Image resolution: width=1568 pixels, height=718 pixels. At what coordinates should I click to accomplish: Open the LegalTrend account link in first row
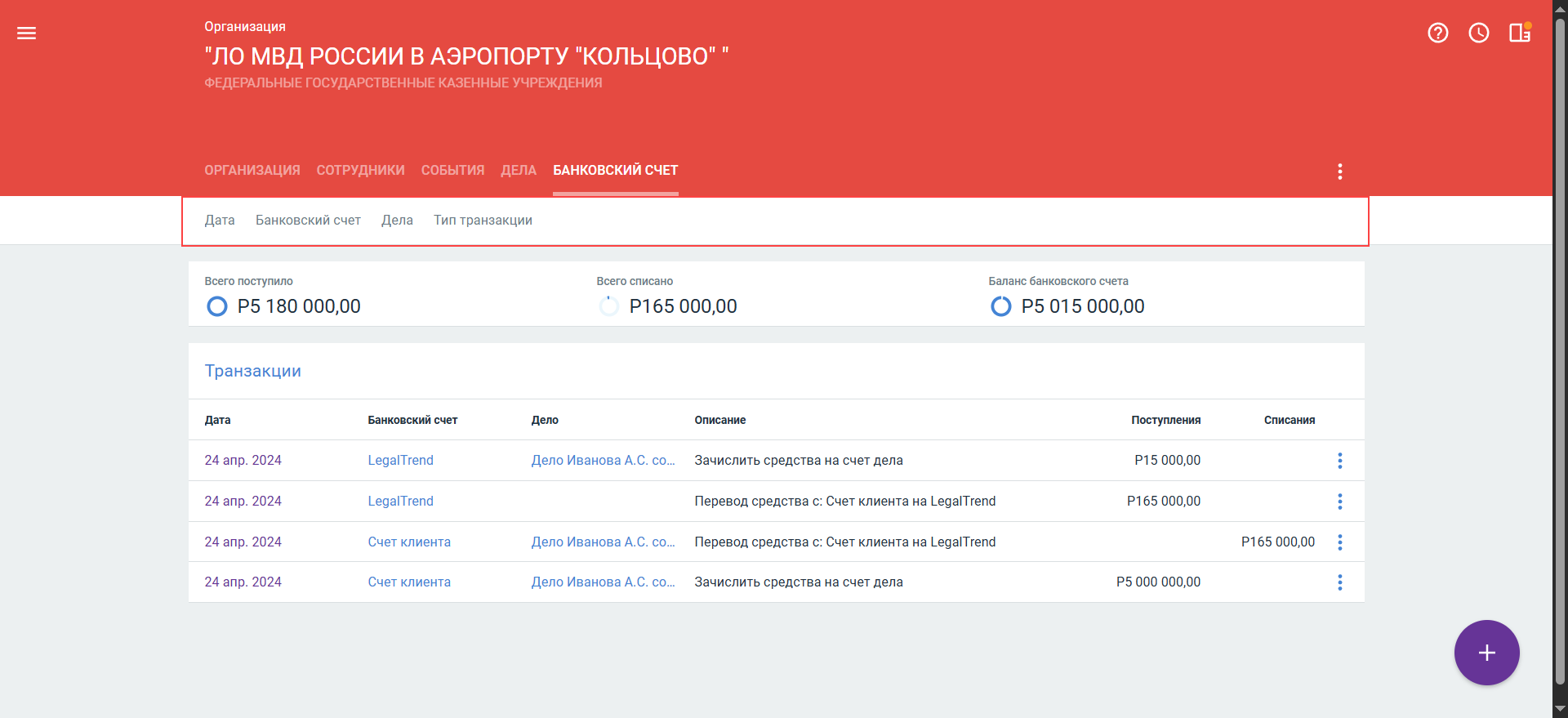(400, 461)
